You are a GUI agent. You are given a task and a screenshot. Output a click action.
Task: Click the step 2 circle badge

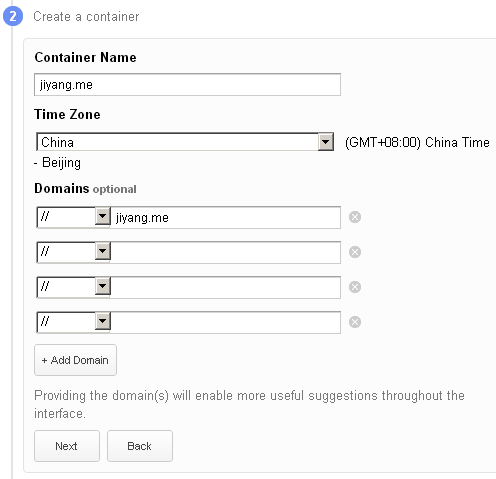pyautogui.click(x=13, y=16)
